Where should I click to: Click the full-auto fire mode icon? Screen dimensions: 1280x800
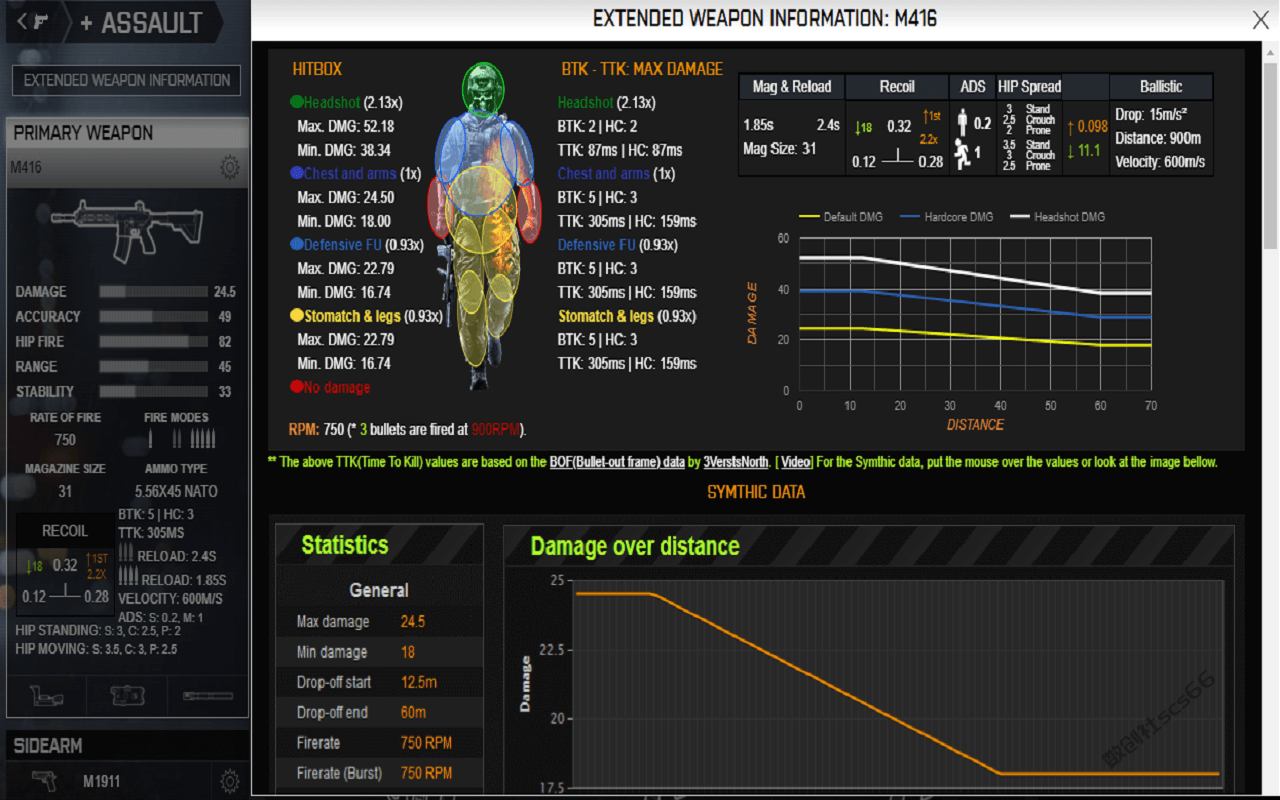(x=203, y=438)
